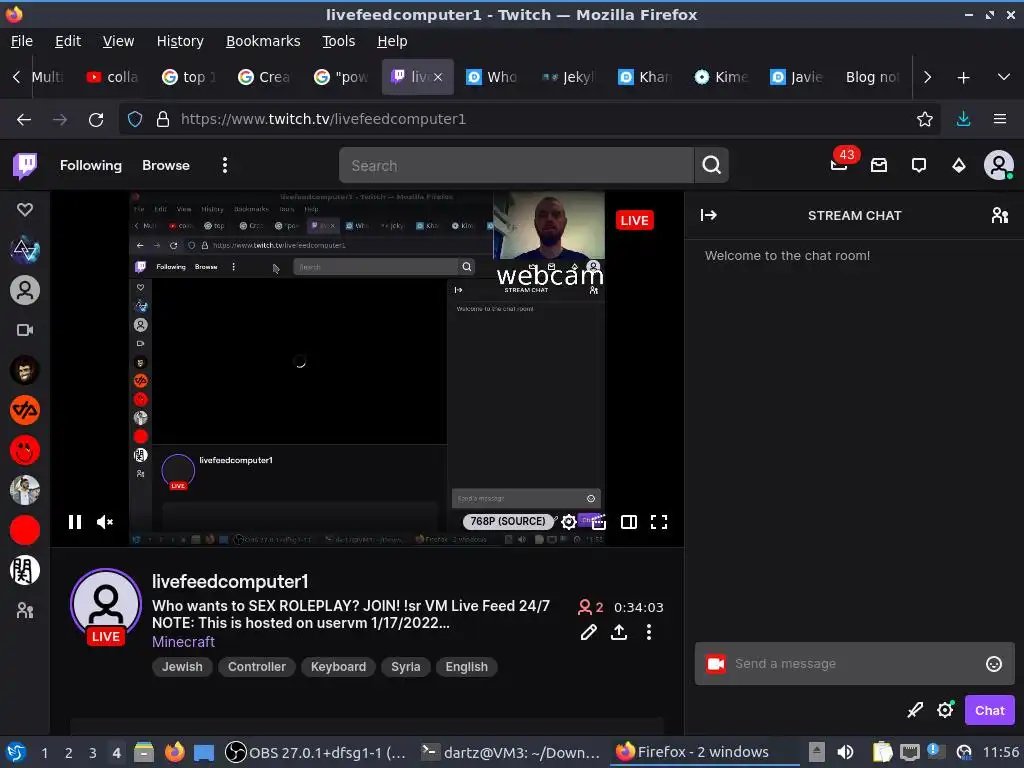
Task: Expand the list all tabs chevron
Action: (1004, 77)
